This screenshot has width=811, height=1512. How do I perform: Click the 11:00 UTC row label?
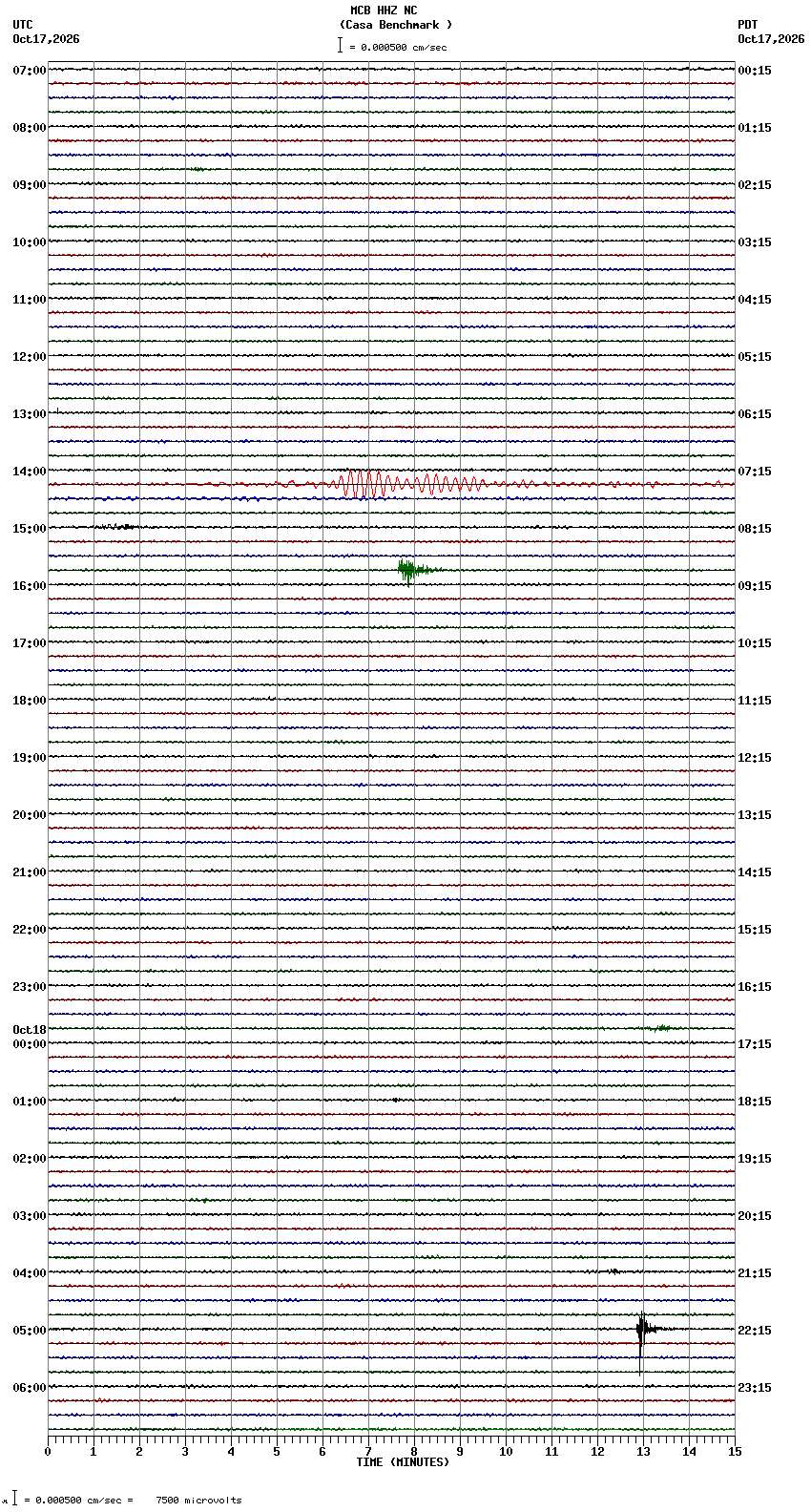[30, 300]
